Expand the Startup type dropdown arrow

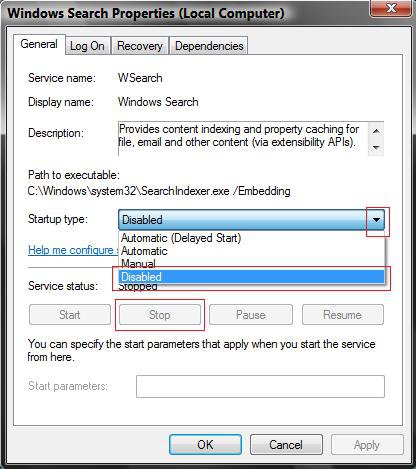376,220
